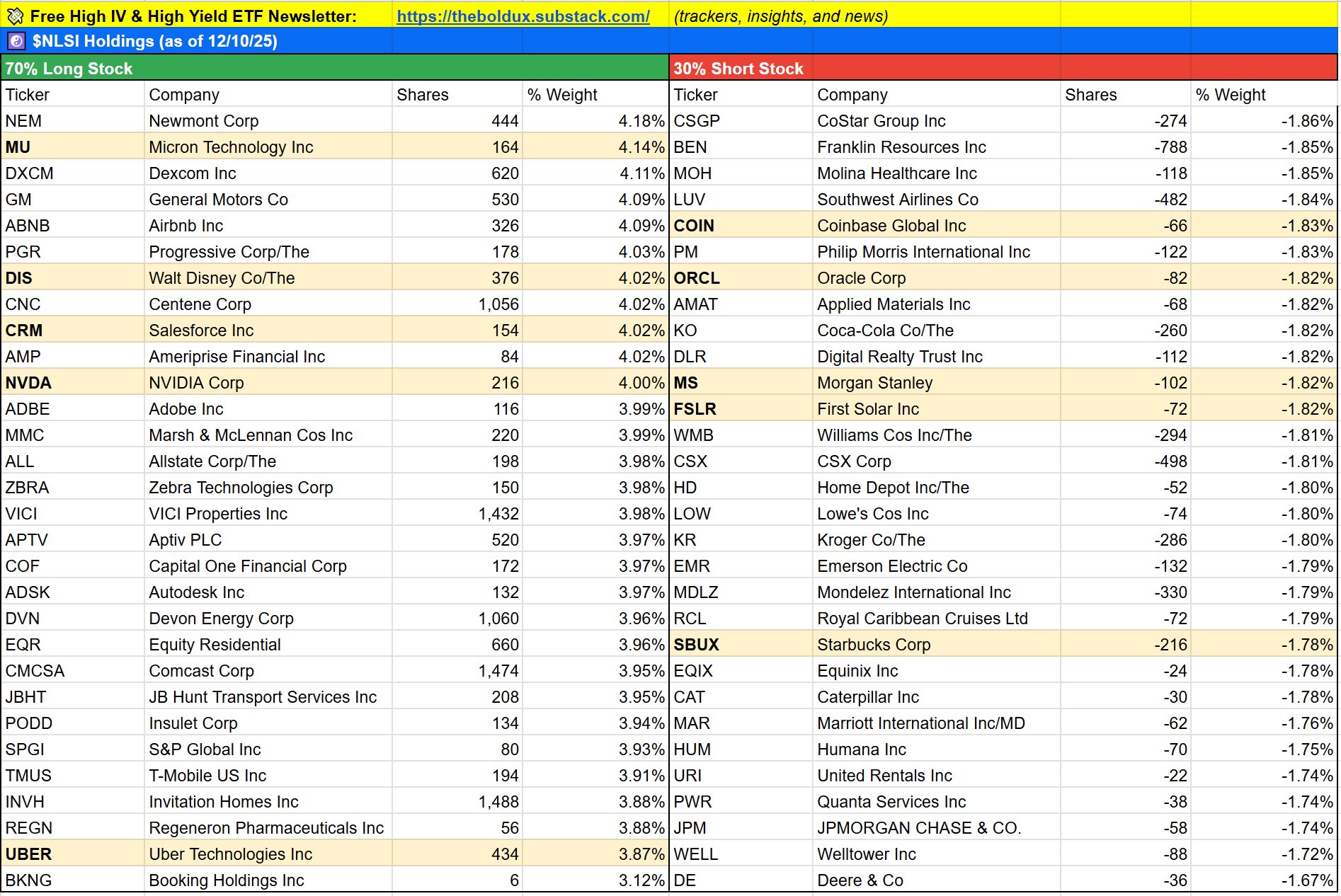Click the NVDA weight 4.00% cell
Screen dimensions: 1341x896
click(x=595, y=383)
